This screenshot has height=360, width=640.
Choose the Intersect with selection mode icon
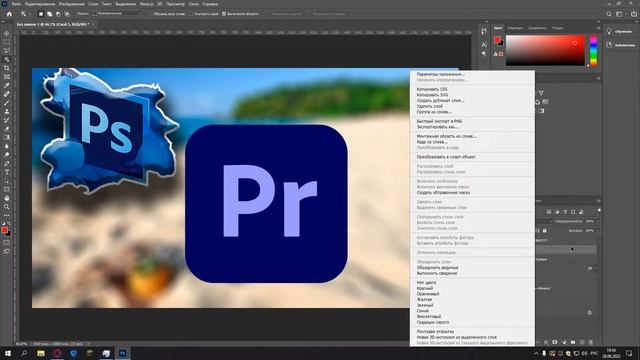coord(67,14)
